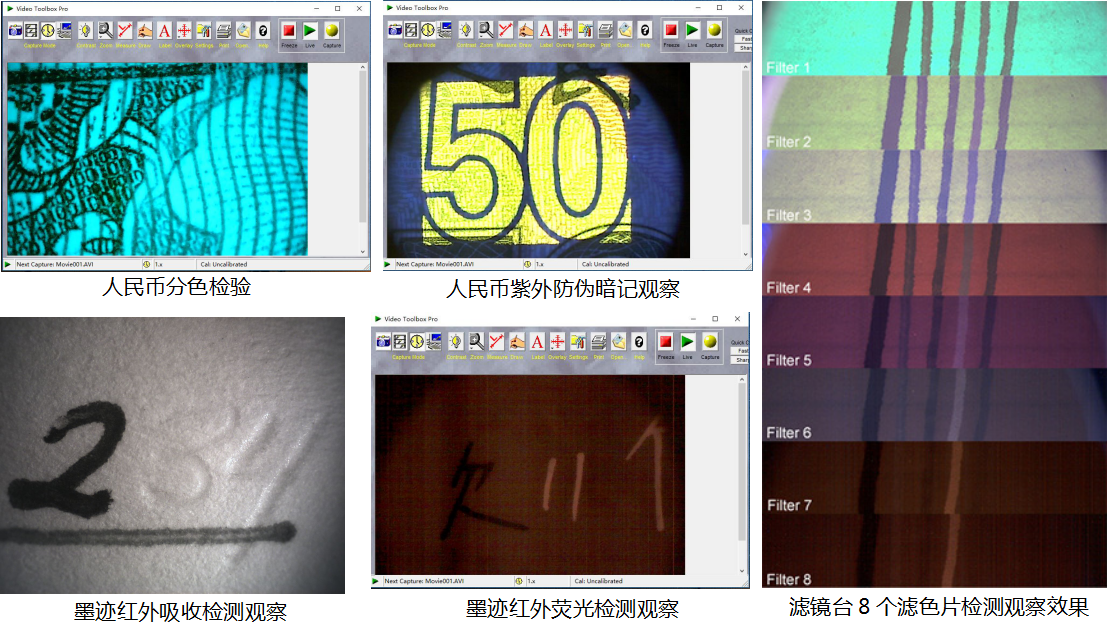1107x634 pixels.
Task: Open Zoom magnifier tool in cyan banknote window
Action: click(105, 30)
